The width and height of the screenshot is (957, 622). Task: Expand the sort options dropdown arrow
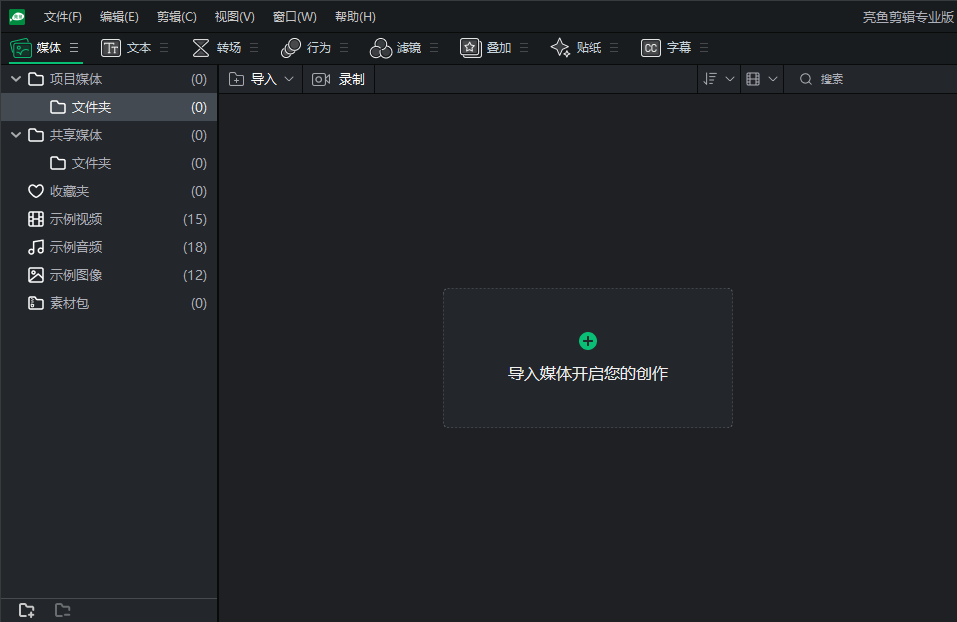[x=729, y=79]
